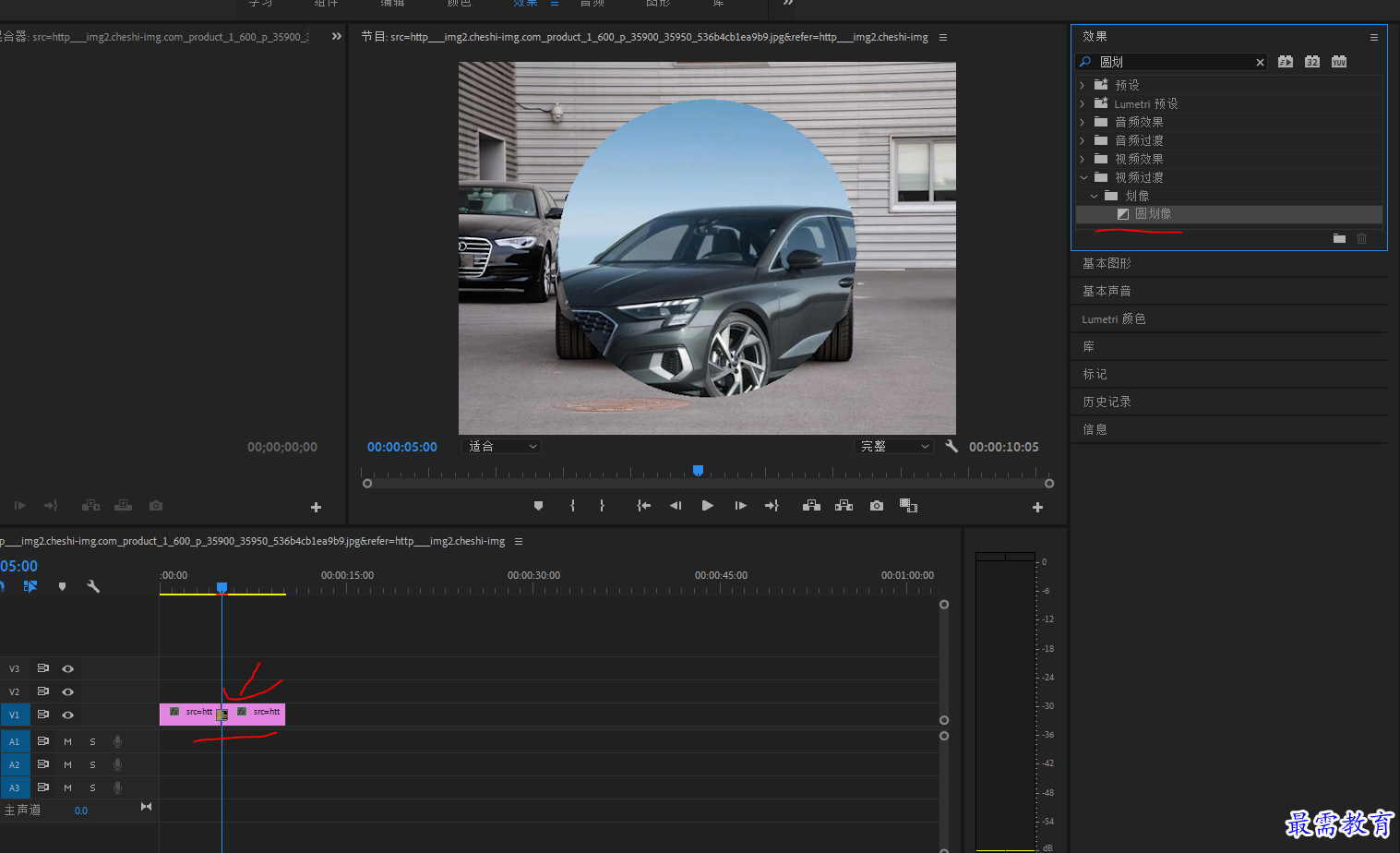Open Source monitor button editor plus
Screen dimensions: 1400x853
[x=316, y=507]
